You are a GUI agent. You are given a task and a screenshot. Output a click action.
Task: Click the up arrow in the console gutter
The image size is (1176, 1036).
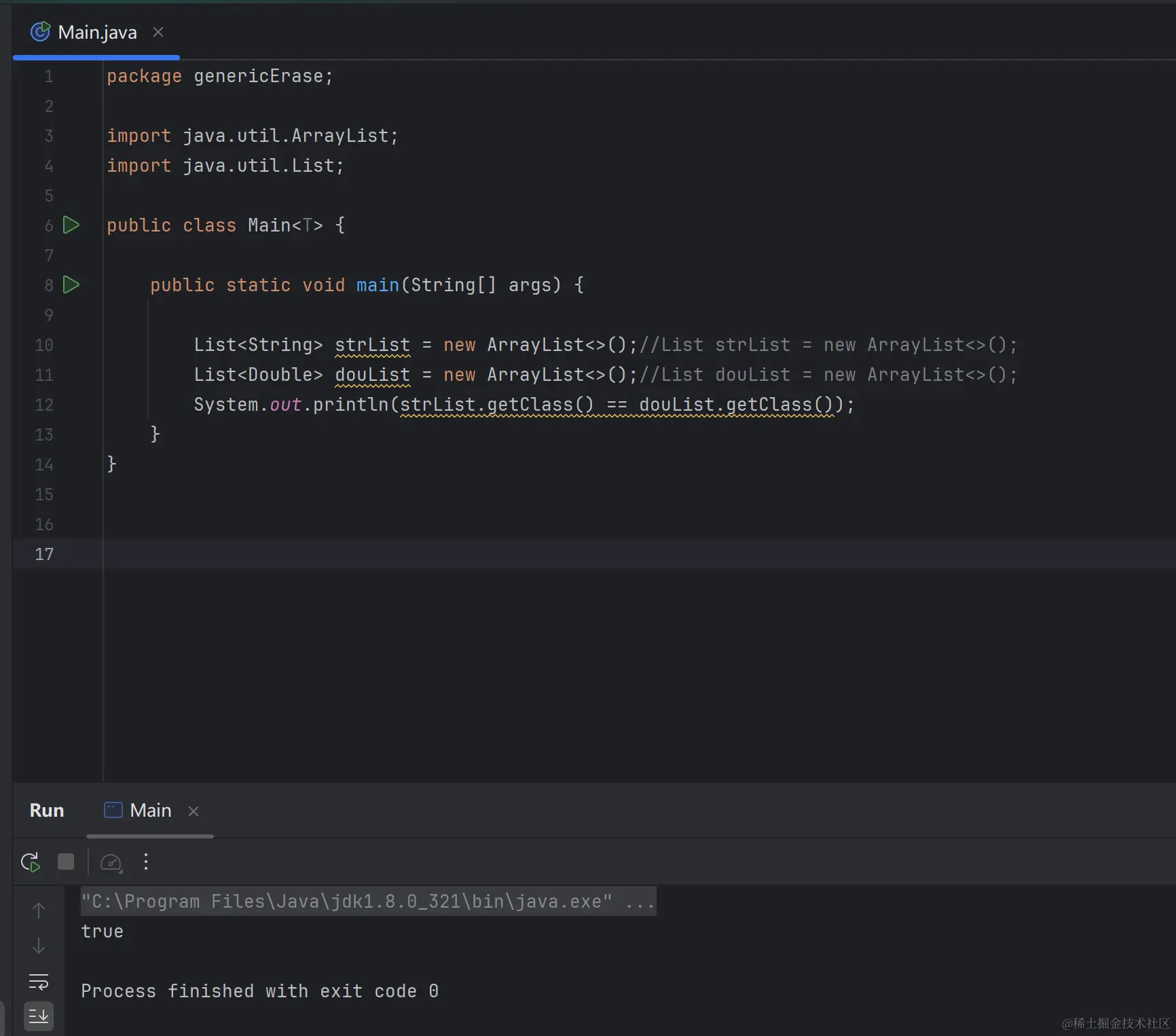[39, 910]
